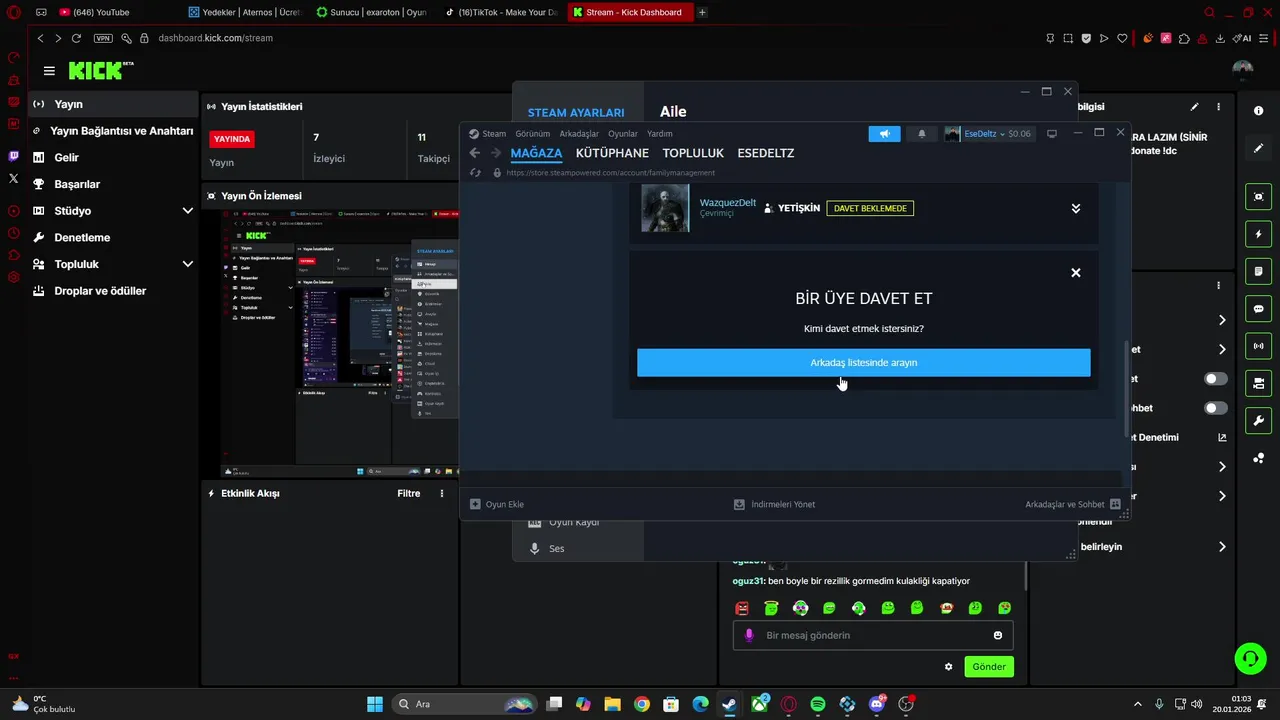Screen dimensions: 1280x720
Task: Open a new browser tab
Action: (702, 12)
